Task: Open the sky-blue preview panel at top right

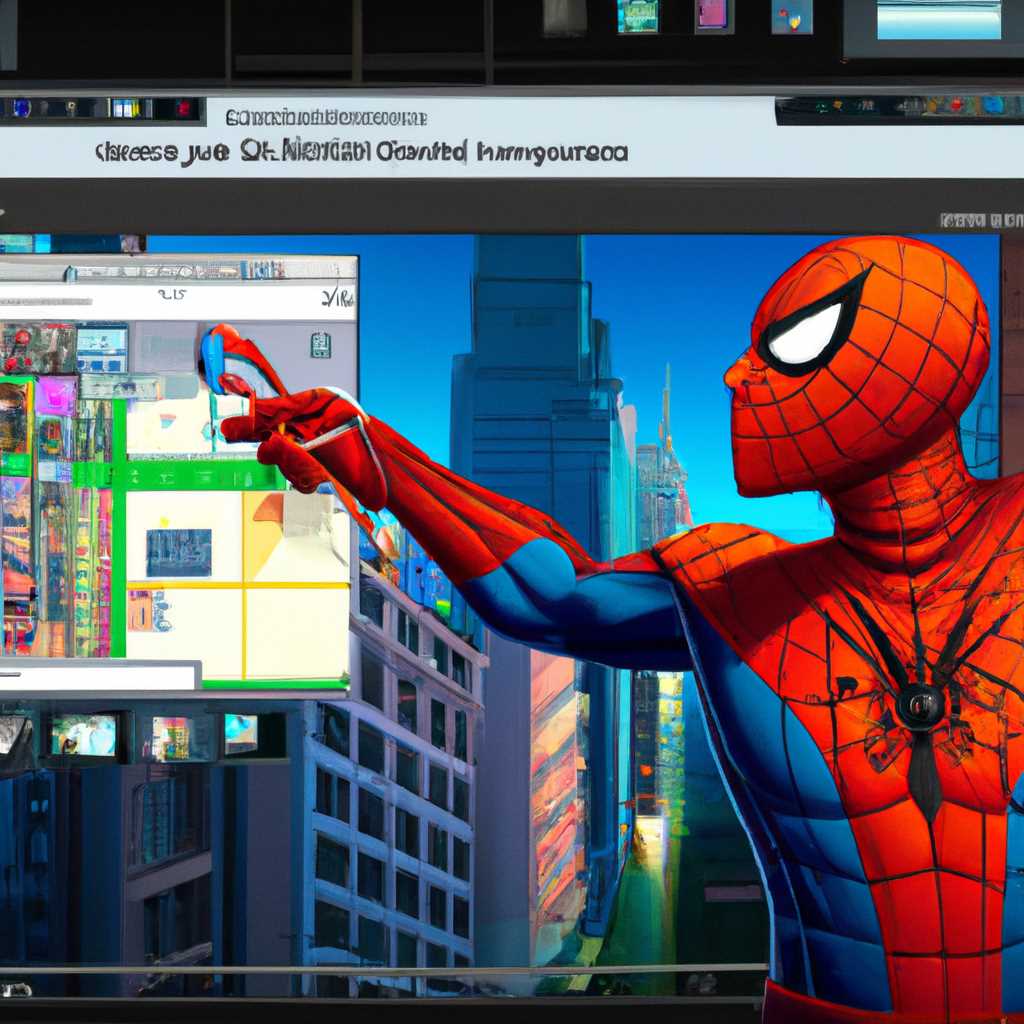Action: click(938, 20)
